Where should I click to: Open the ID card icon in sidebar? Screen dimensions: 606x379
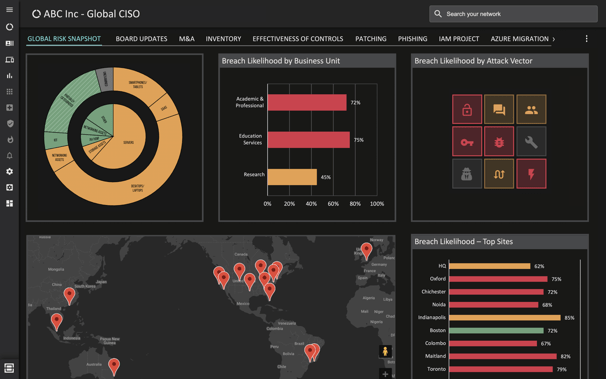(9, 43)
